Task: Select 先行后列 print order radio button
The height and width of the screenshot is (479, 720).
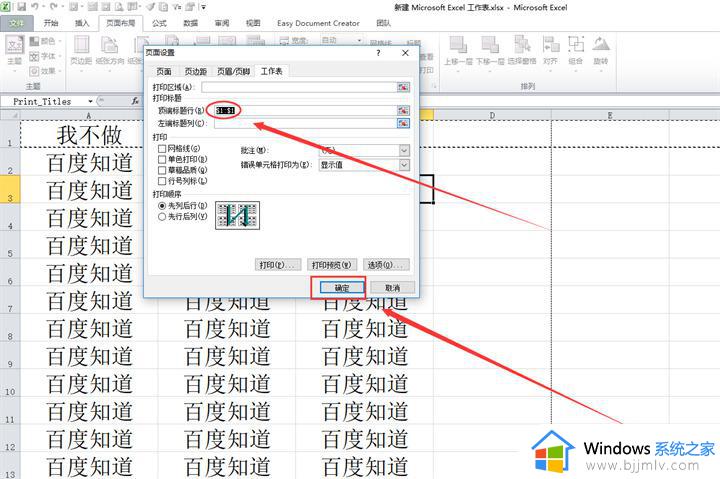Action: point(162,216)
